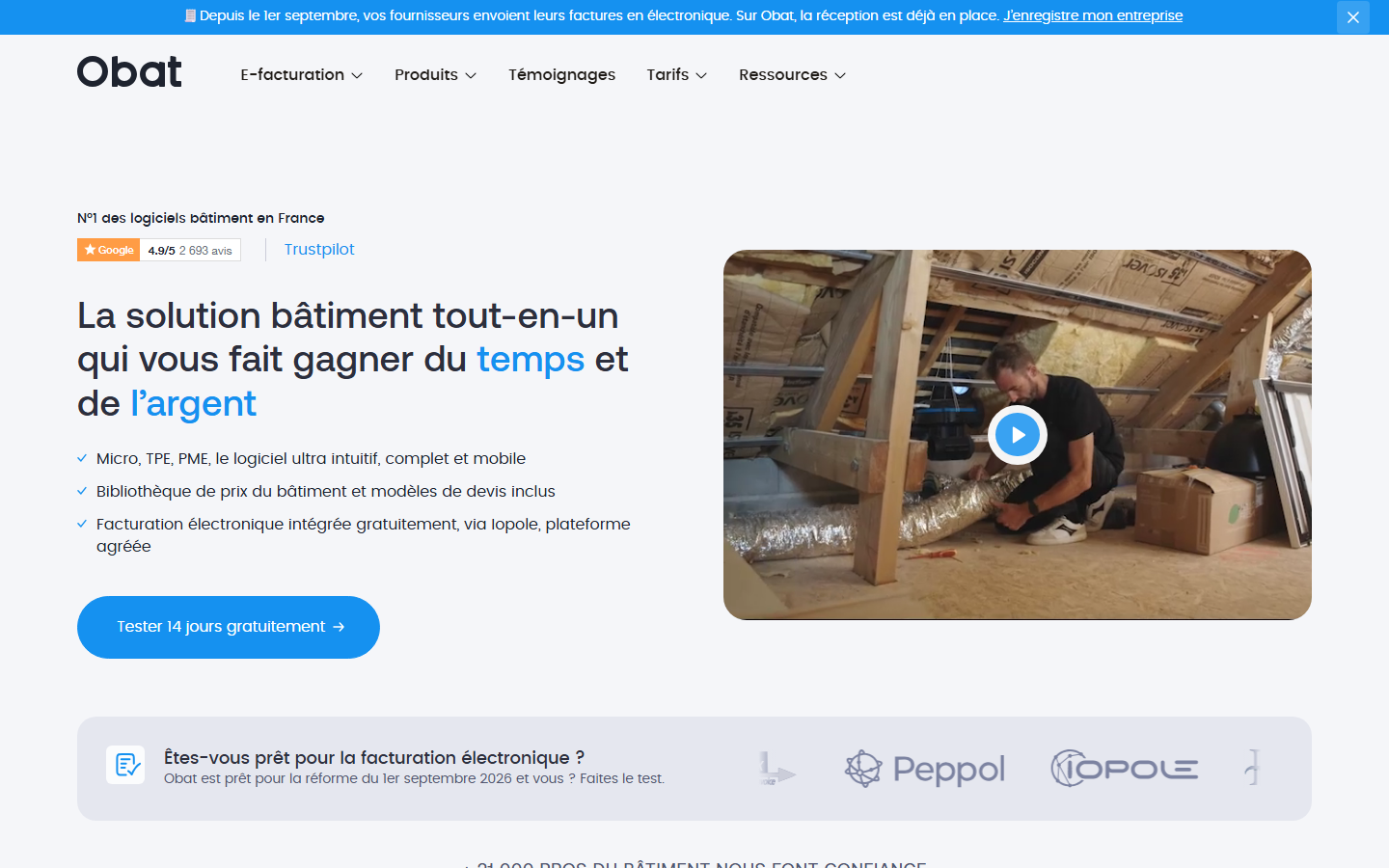Expand the Ressources dropdown

792,75
